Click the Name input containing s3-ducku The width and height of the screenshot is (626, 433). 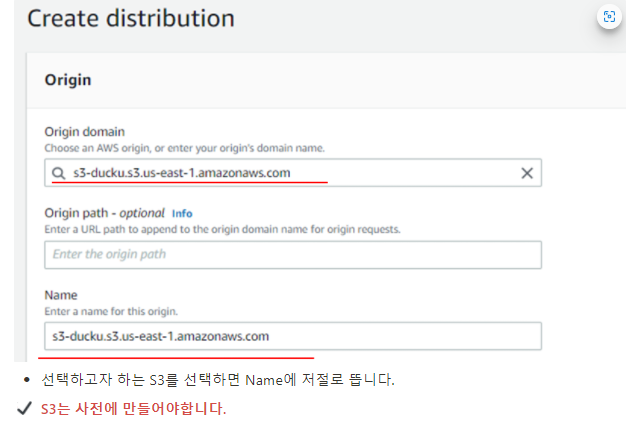click(x=293, y=336)
